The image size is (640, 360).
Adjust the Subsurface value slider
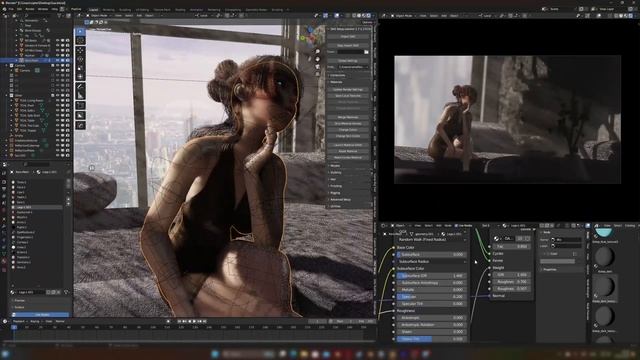[x=432, y=254]
